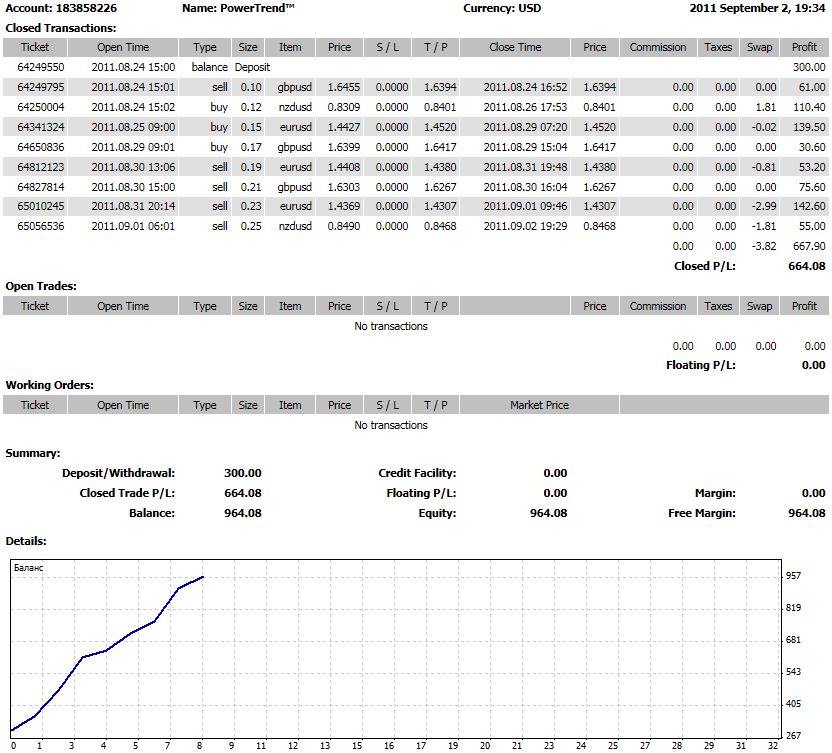This screenshot has height=753, width=832.
Task: Click close time 2011.08.26 17:53
Action: click(525, 107)
